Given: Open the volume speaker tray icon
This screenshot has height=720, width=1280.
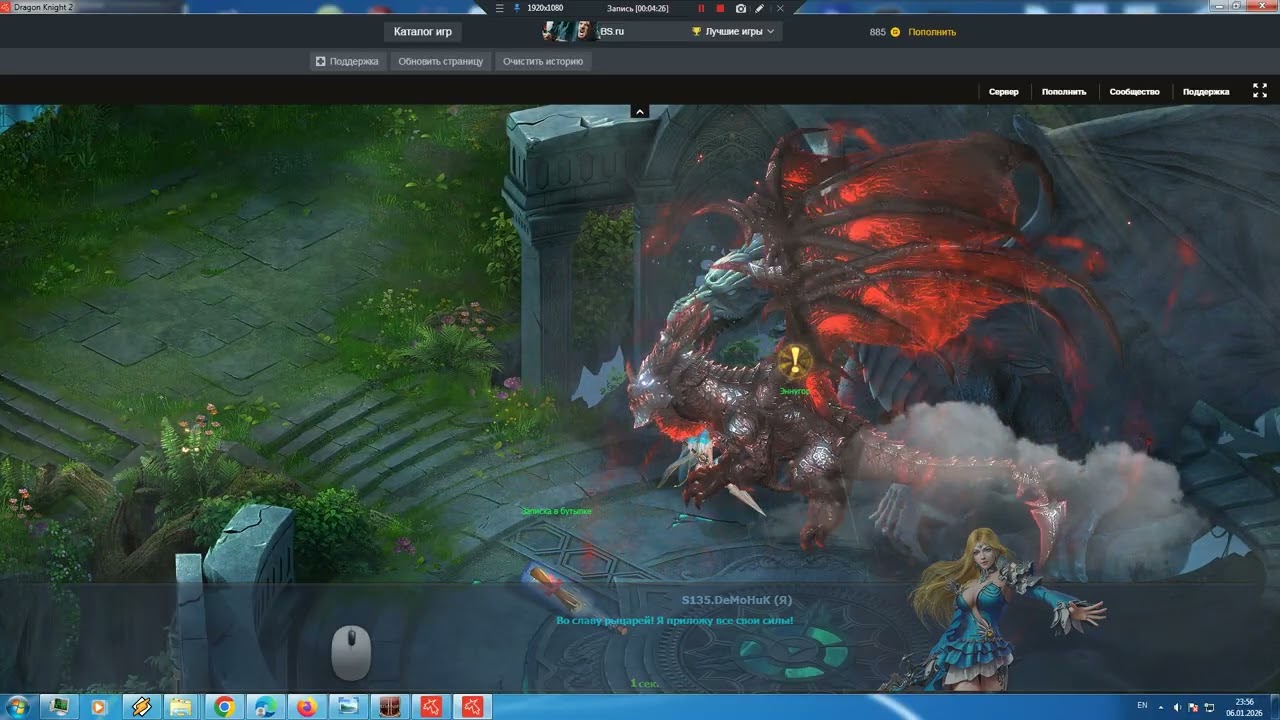Looking at the screenshot, I should pos(1177,707).
